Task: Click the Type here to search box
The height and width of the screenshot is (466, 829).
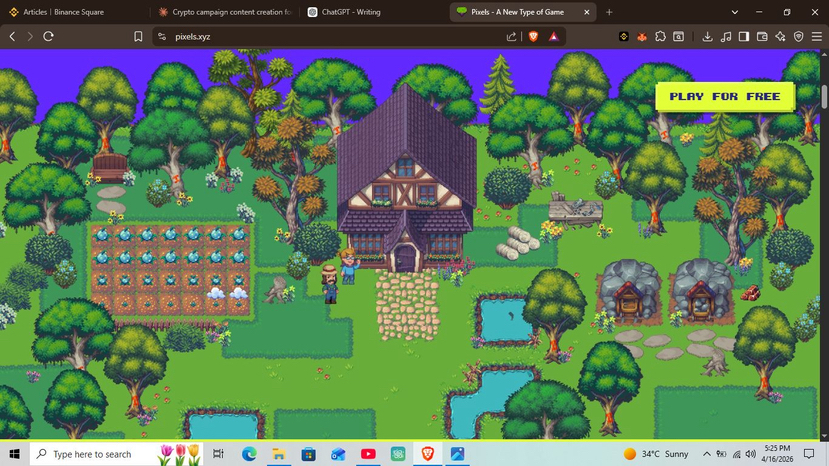Action: (x=115, y=454)
